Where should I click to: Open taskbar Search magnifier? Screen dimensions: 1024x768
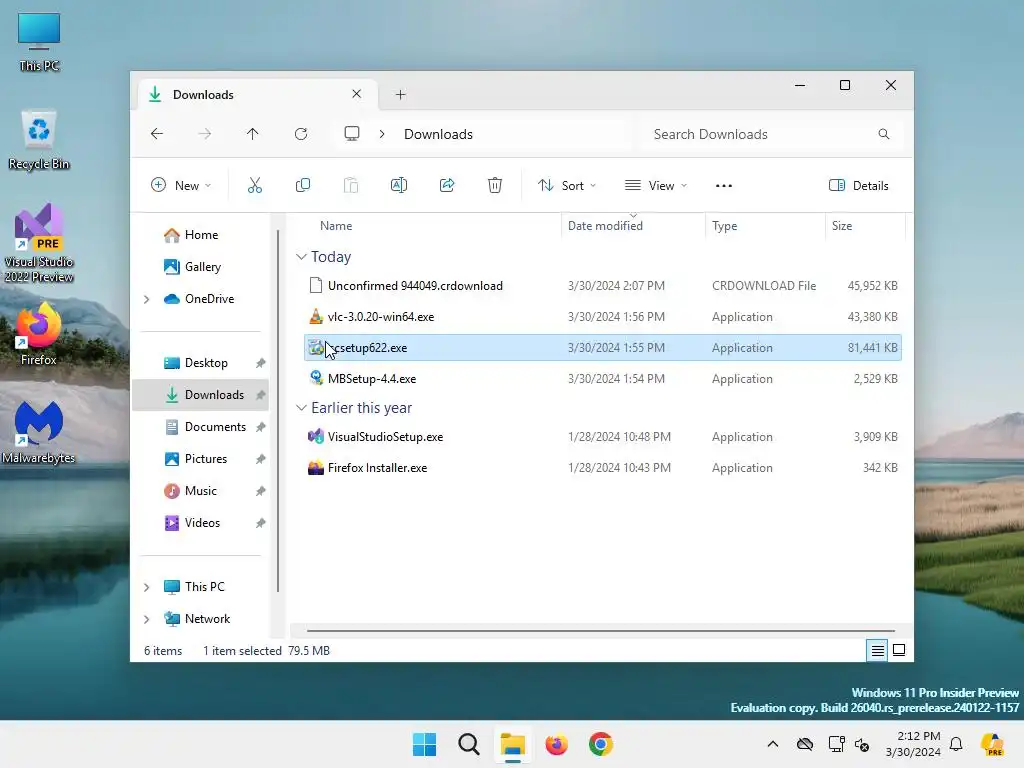coord(468,744)
